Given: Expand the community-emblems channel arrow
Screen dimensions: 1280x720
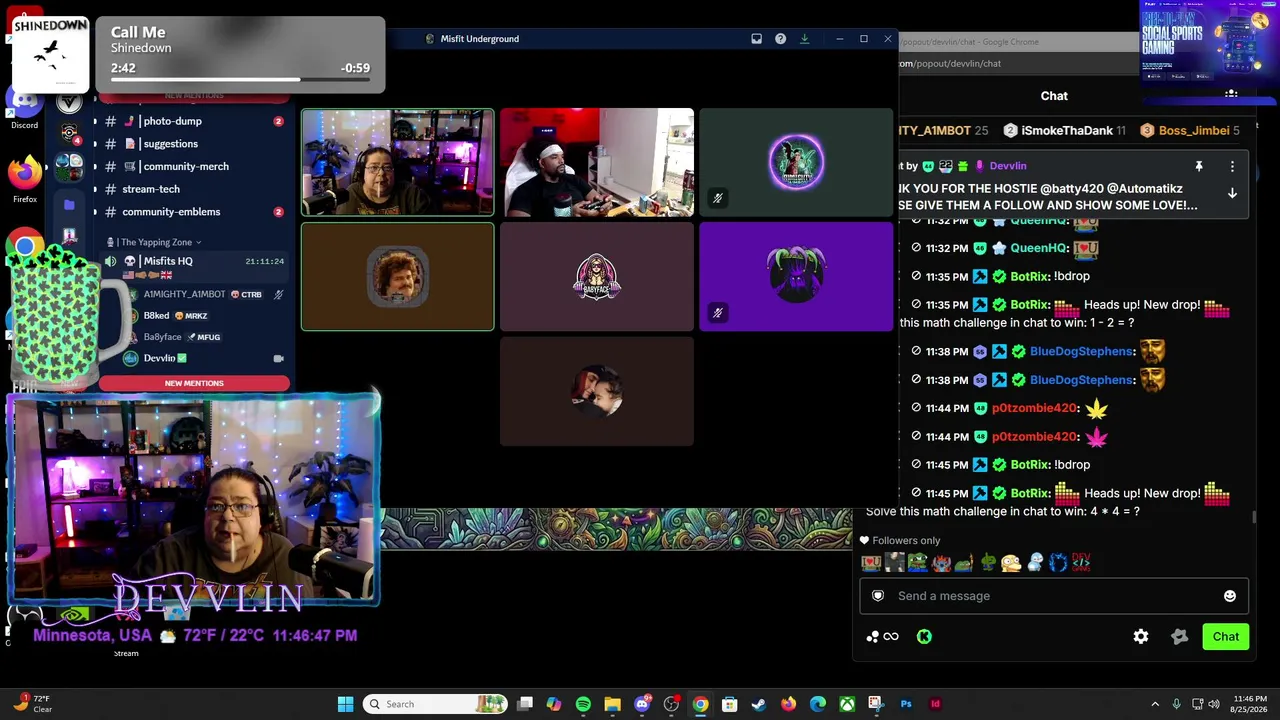Looking at the screenshot, I should (95, 212).
